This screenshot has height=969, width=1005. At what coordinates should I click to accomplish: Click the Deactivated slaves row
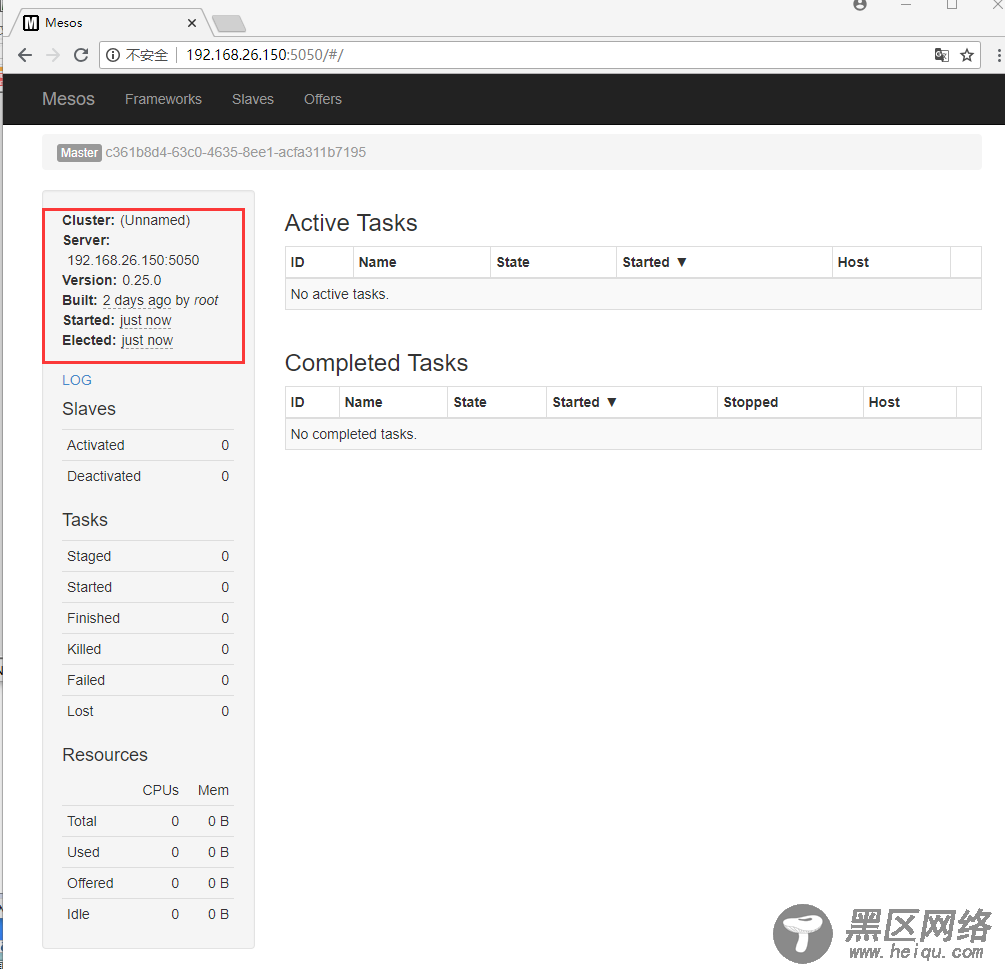click(x=148, y=476)
